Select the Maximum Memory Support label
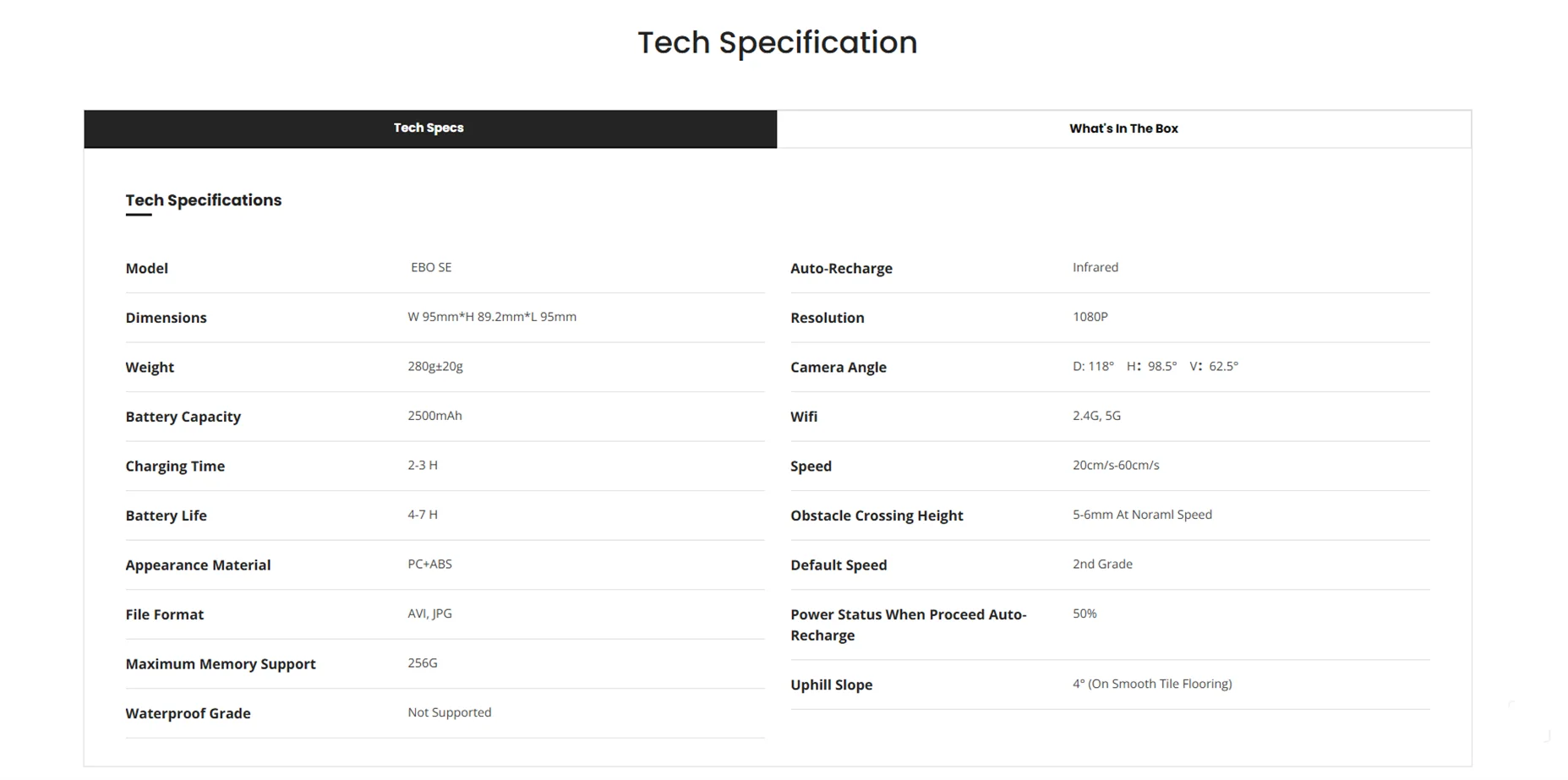This screenshot has height=780, width=1568. pyautogui.click(x=221, y=664)
